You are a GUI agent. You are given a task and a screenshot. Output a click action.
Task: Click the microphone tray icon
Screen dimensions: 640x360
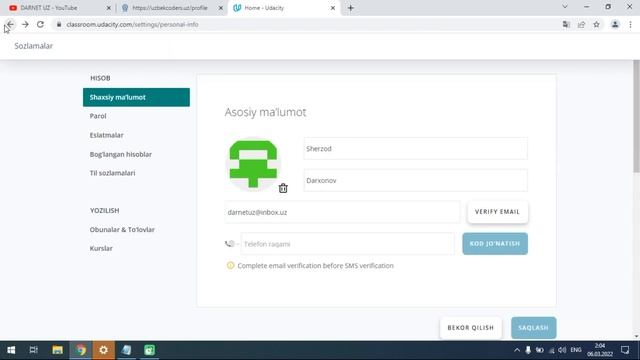[528, 350]
